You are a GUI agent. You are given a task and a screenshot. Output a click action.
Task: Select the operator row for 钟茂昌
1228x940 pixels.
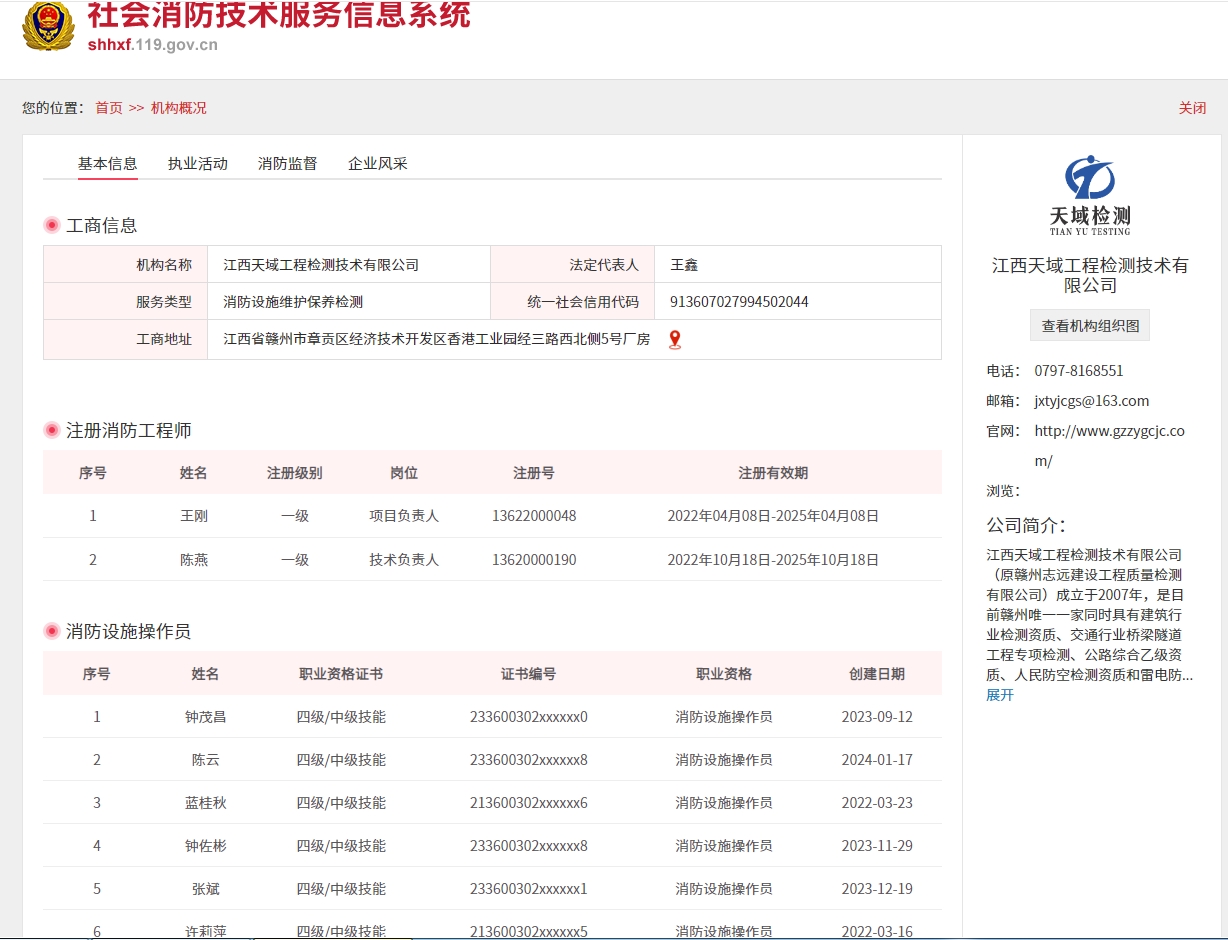coord(492,717)
